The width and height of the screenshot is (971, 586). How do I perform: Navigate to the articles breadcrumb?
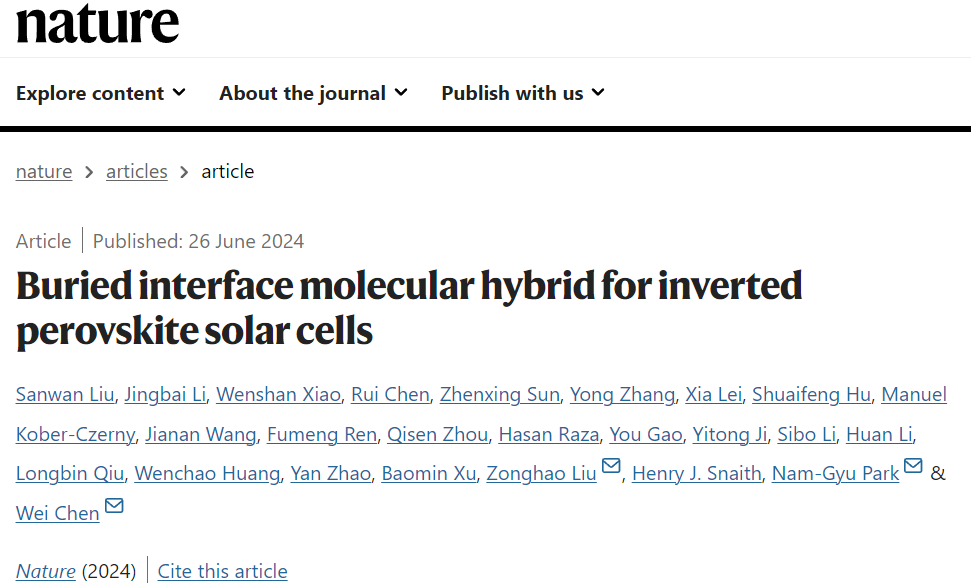[137, 171]
